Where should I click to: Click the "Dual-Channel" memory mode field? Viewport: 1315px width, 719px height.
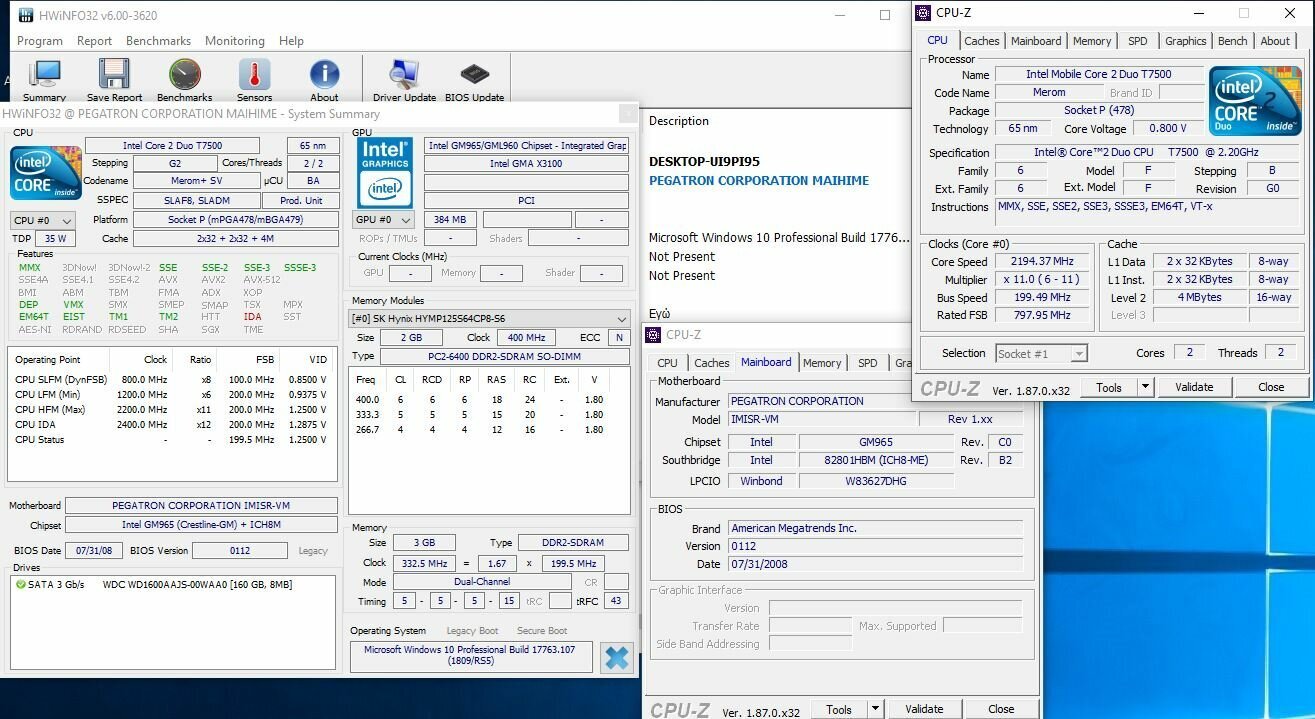pos(482,582)
